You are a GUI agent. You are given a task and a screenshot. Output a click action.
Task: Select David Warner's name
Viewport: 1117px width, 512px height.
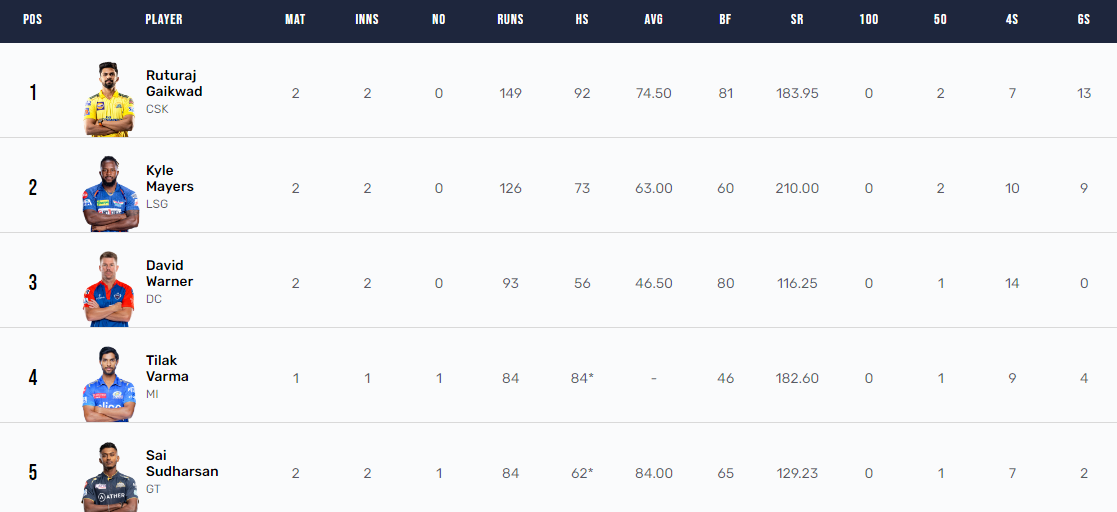pos(169,273)
